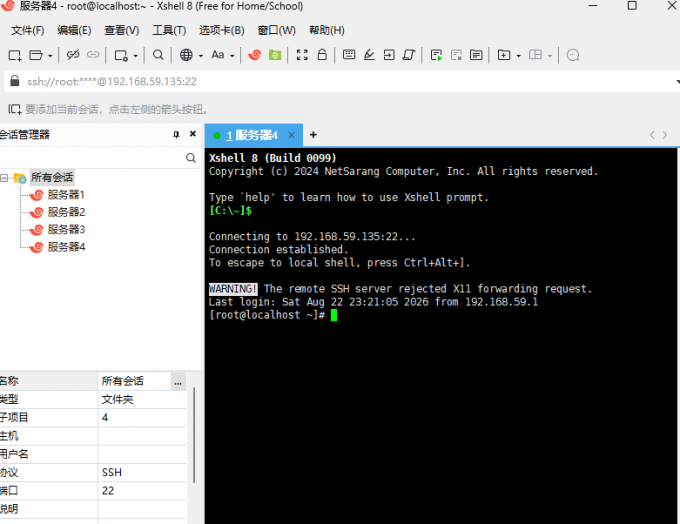This screenshot has height=524, width=680.
Task: Click the terminal prompt cursor area
Action: coord(333,315)
